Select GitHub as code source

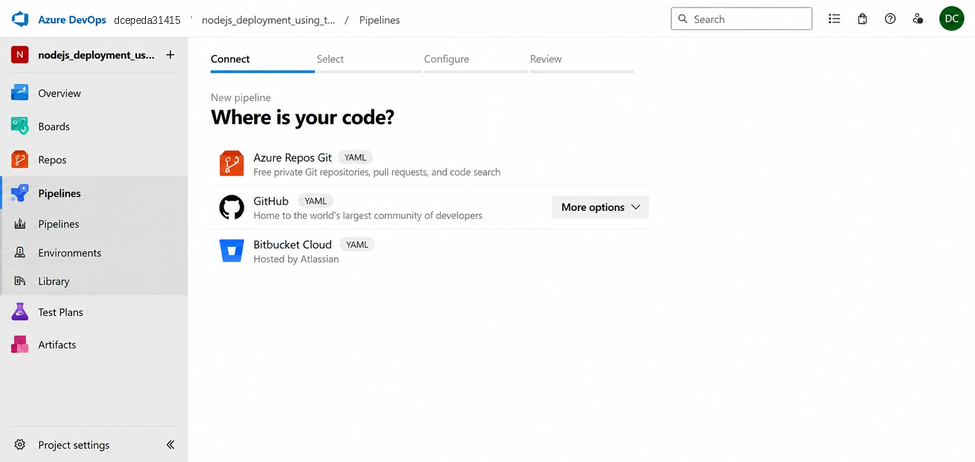(432, 207)
